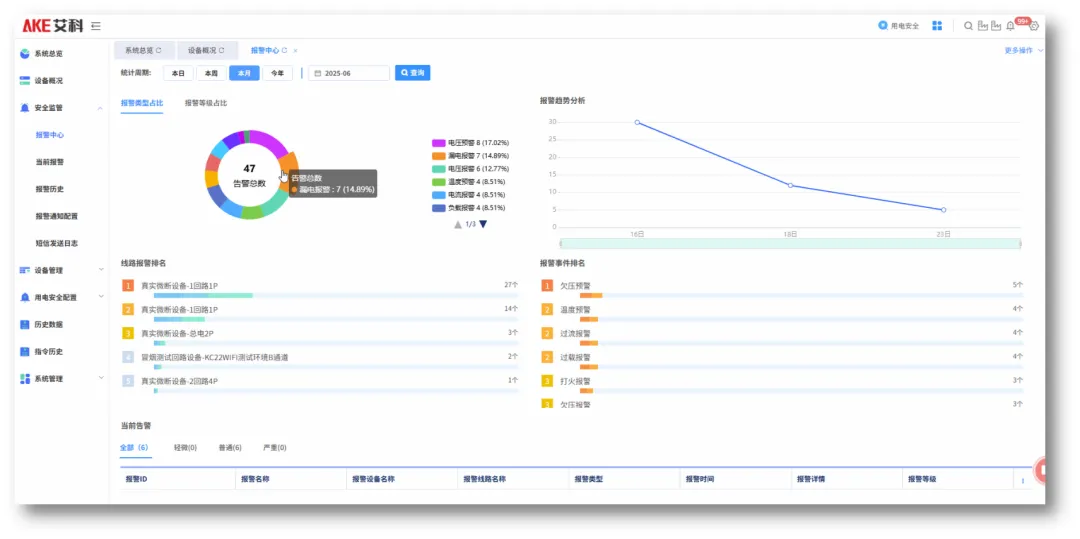Select the 本日 statistics period
This screenshot has width=1080, height=539.
(x=178, y=73)
